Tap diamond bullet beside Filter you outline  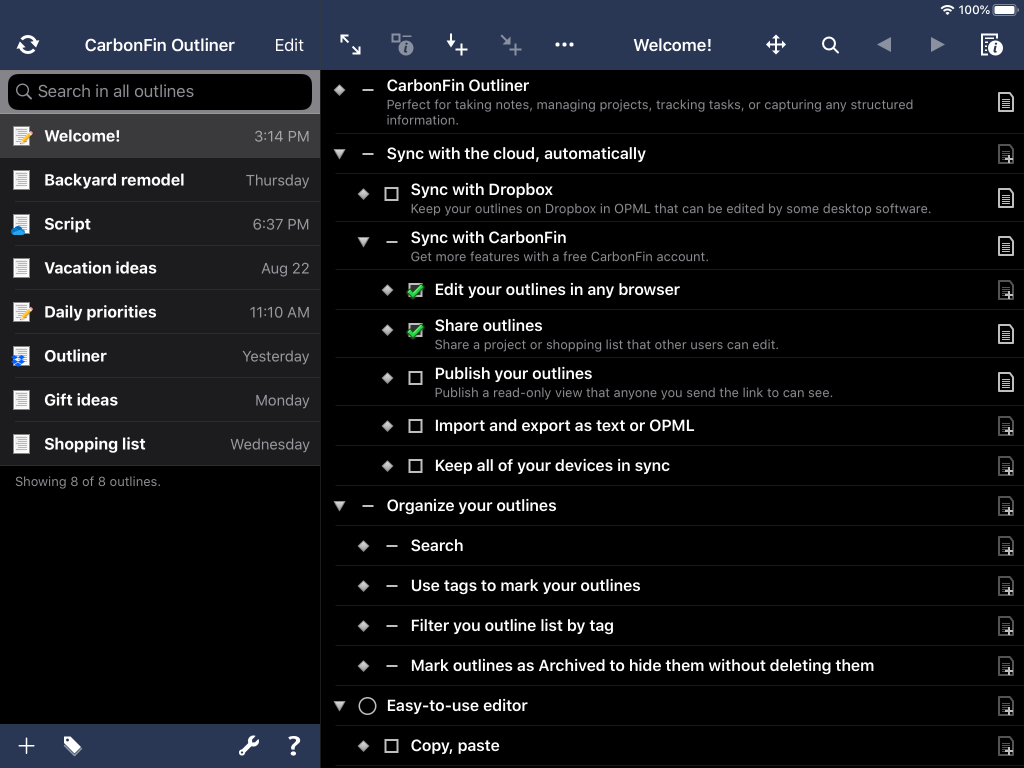tap(364, 626)
